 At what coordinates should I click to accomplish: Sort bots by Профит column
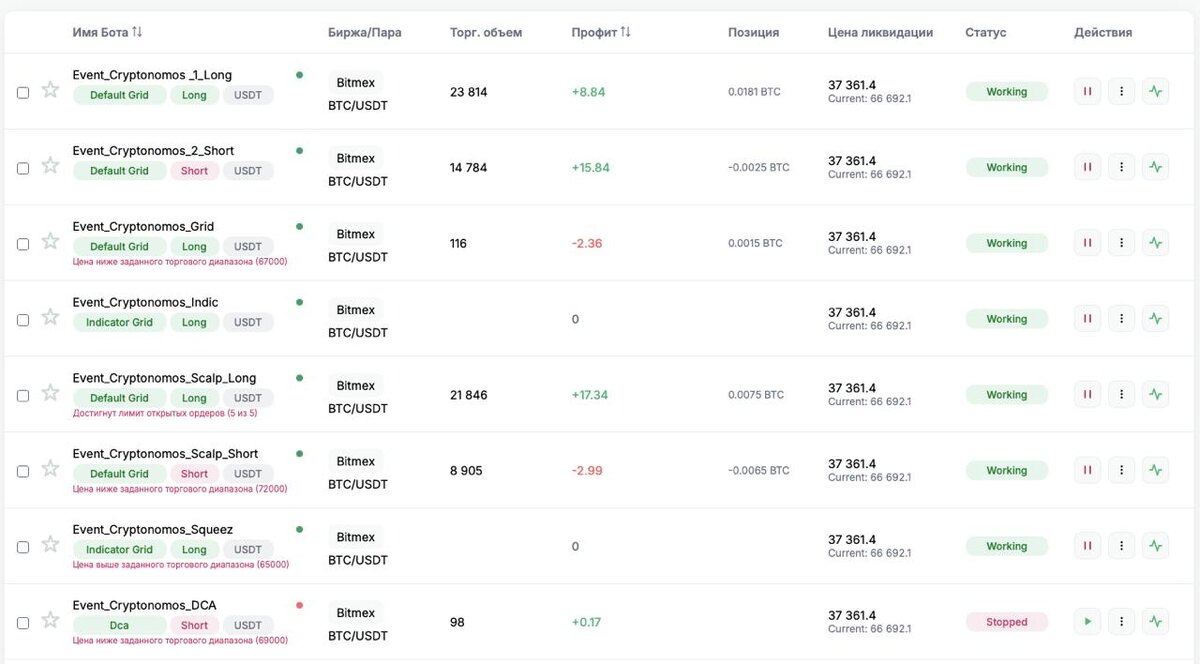pos(625,32)
